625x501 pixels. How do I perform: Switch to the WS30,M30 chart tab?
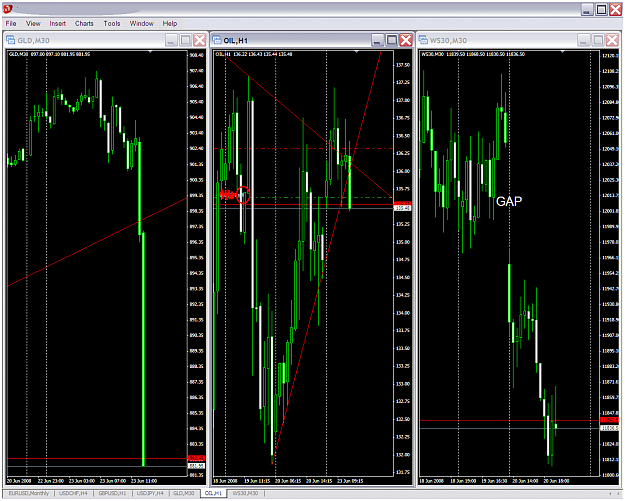pos(245,493)
